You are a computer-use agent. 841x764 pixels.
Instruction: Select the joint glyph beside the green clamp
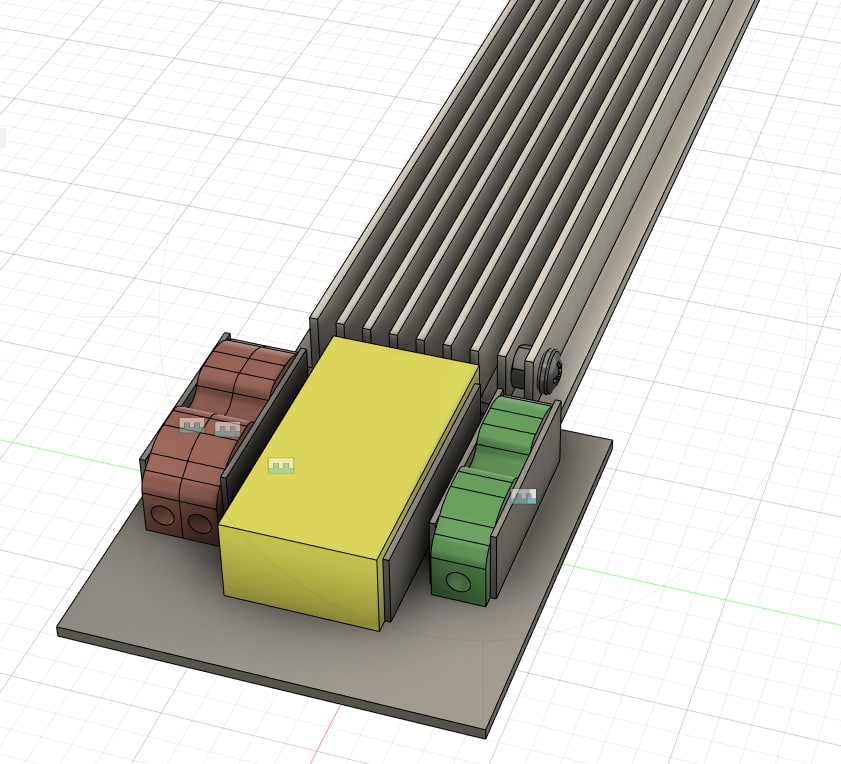[523, 497]
